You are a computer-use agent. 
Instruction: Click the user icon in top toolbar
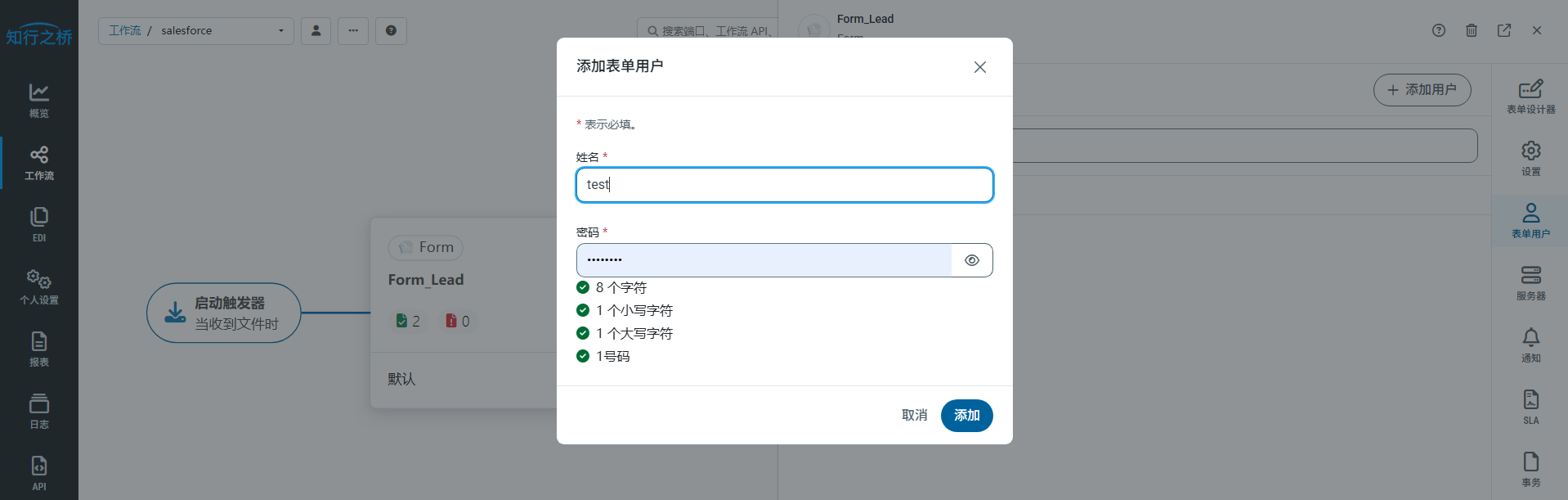click(316, 31)
